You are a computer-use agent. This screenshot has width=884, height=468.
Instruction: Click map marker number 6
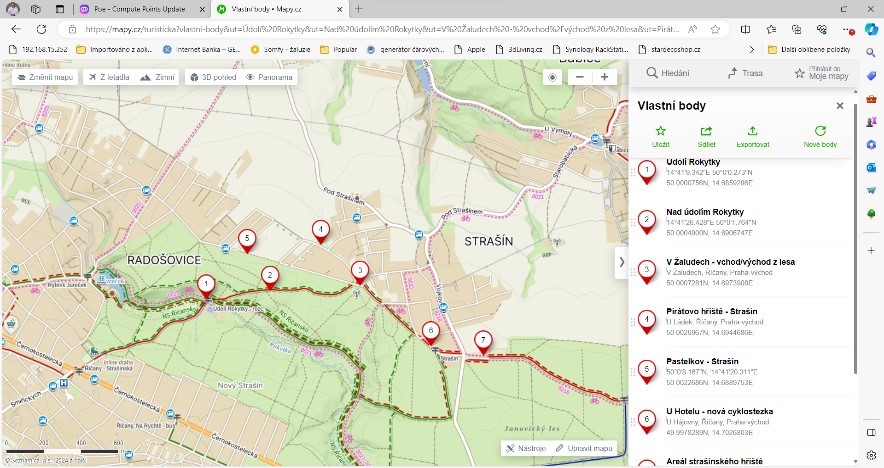tap(431, 333)
